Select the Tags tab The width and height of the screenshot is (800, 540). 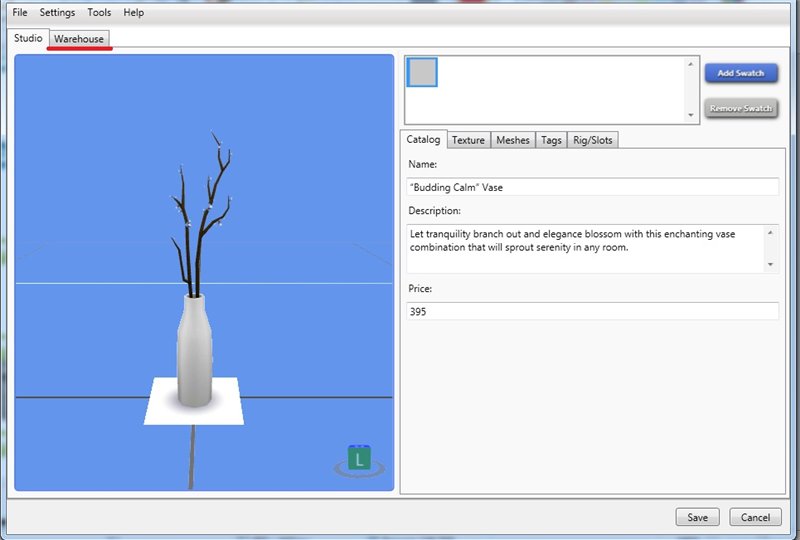point(551,140)
